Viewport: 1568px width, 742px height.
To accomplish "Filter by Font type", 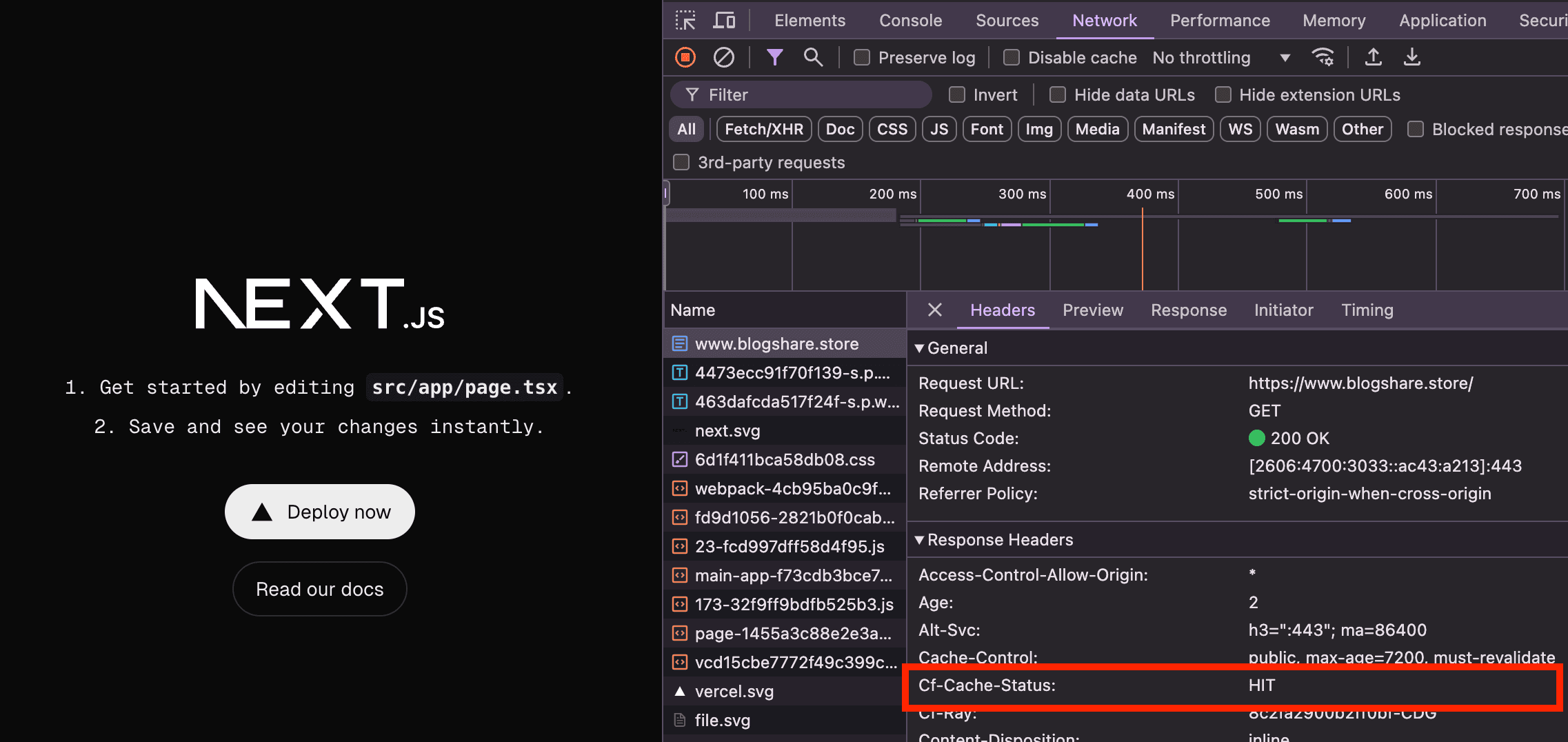I will pyautogui.click(x=987, y=129).
